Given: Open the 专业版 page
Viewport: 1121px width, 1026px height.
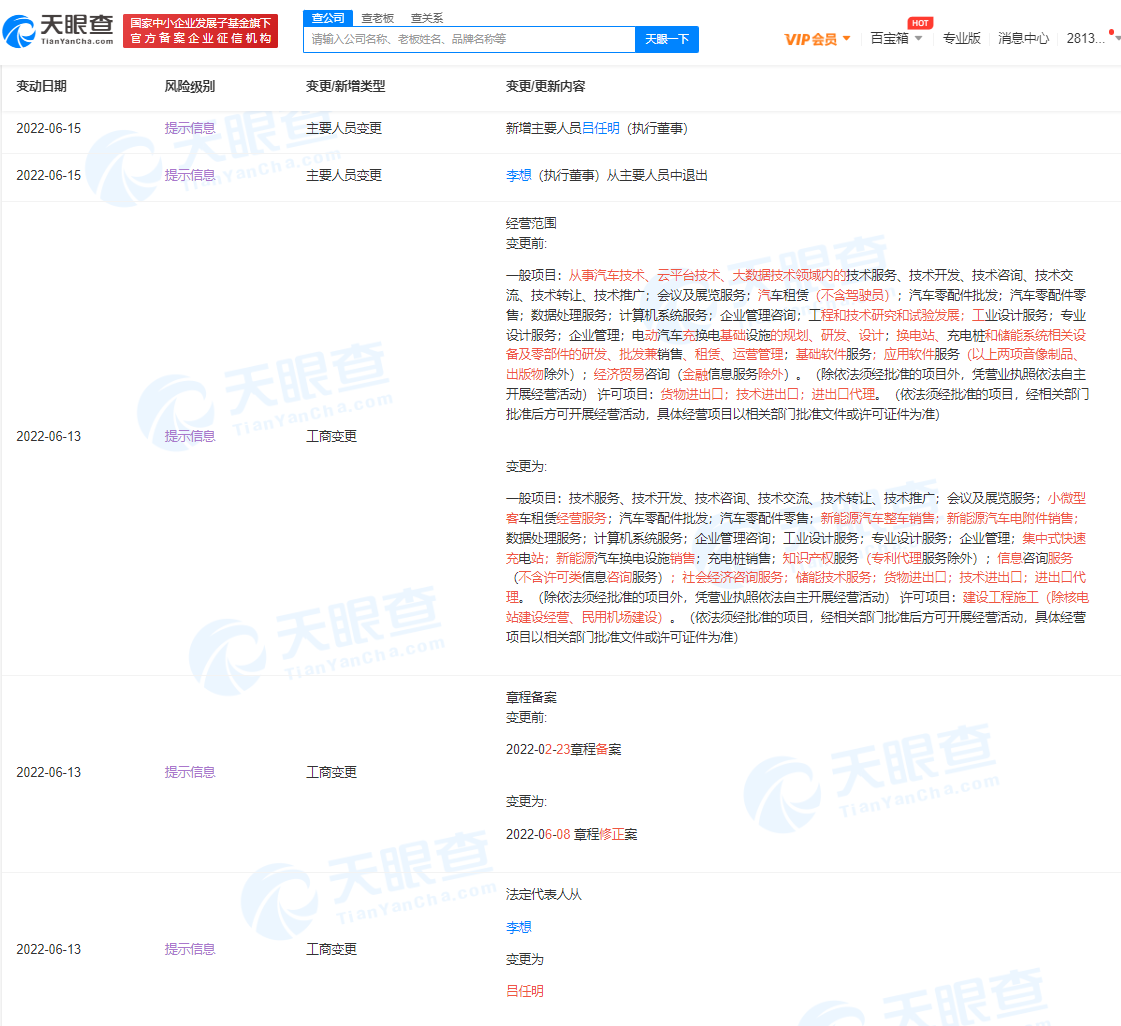Looking at the screenshot, I should (x=962, y=39).
